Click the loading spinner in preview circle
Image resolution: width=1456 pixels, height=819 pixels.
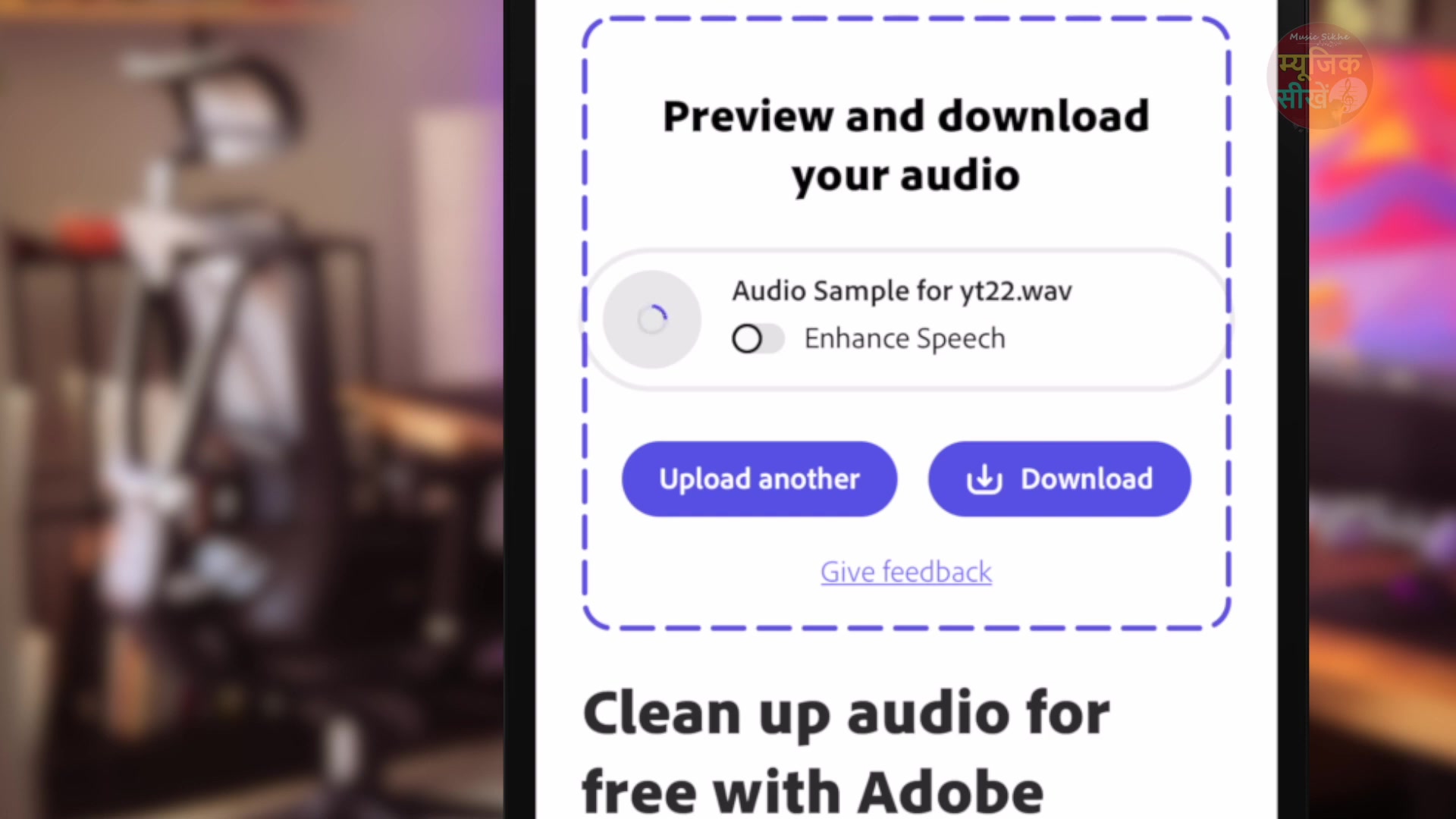coord(652,319)
